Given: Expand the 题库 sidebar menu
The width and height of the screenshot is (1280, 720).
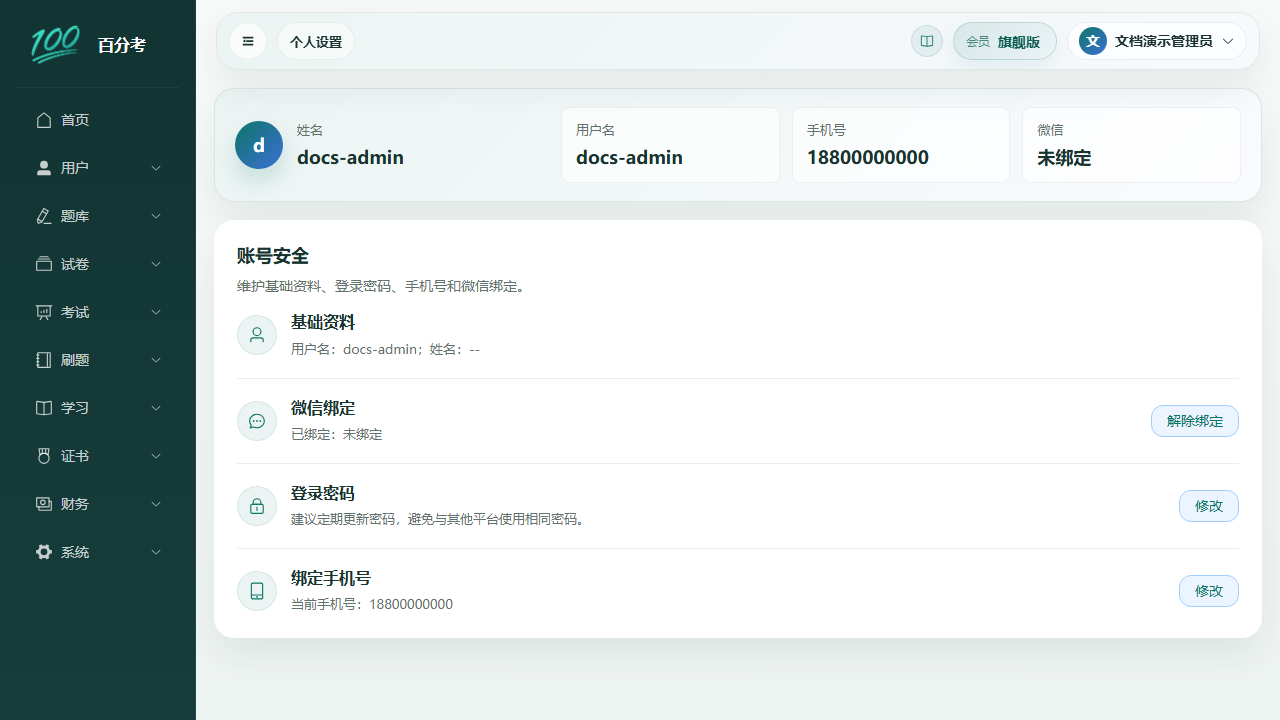Looking at the screenshot, I should (x=98, y=216).
